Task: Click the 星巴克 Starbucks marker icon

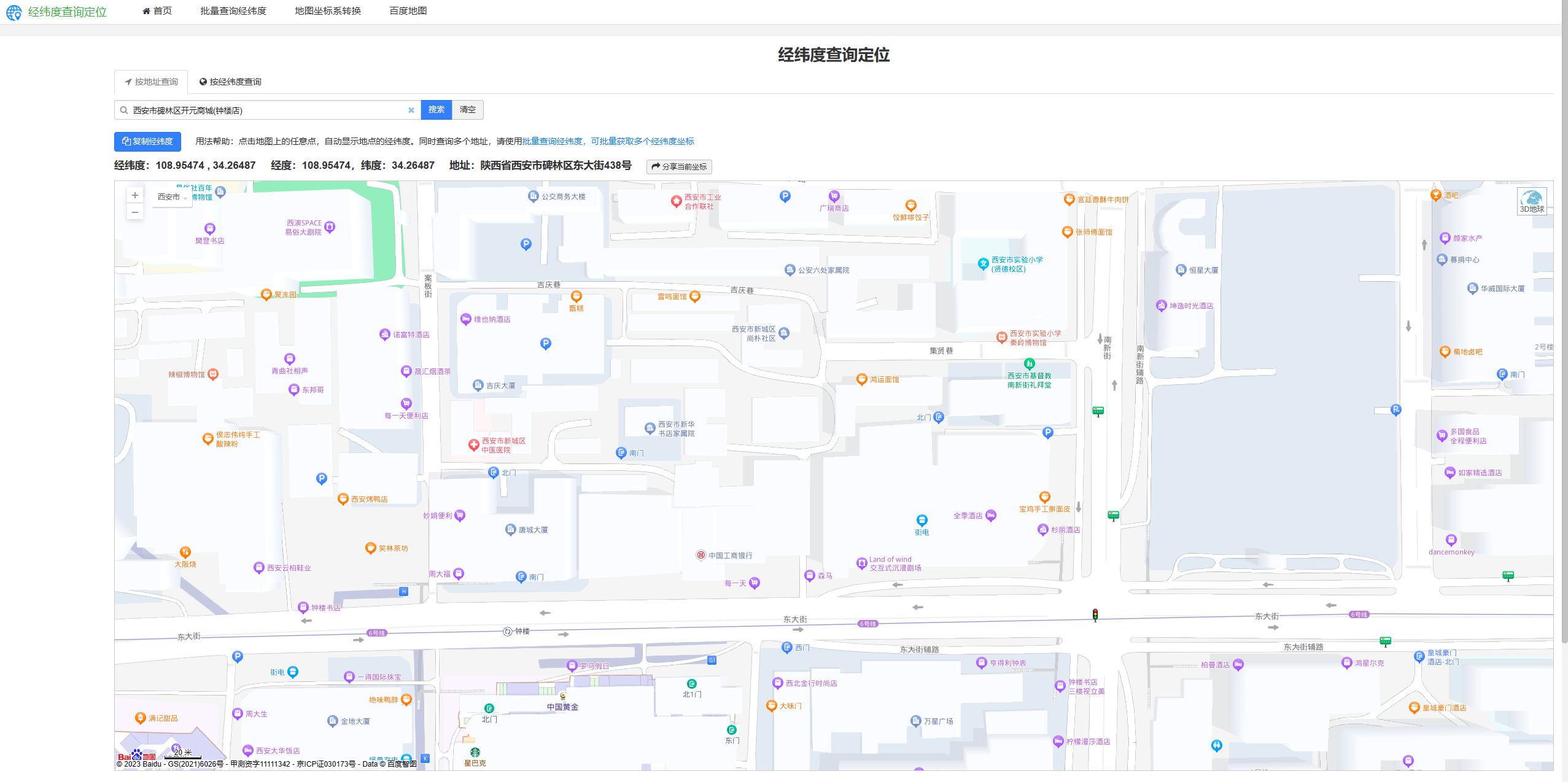Action: [x=475, y=753]
